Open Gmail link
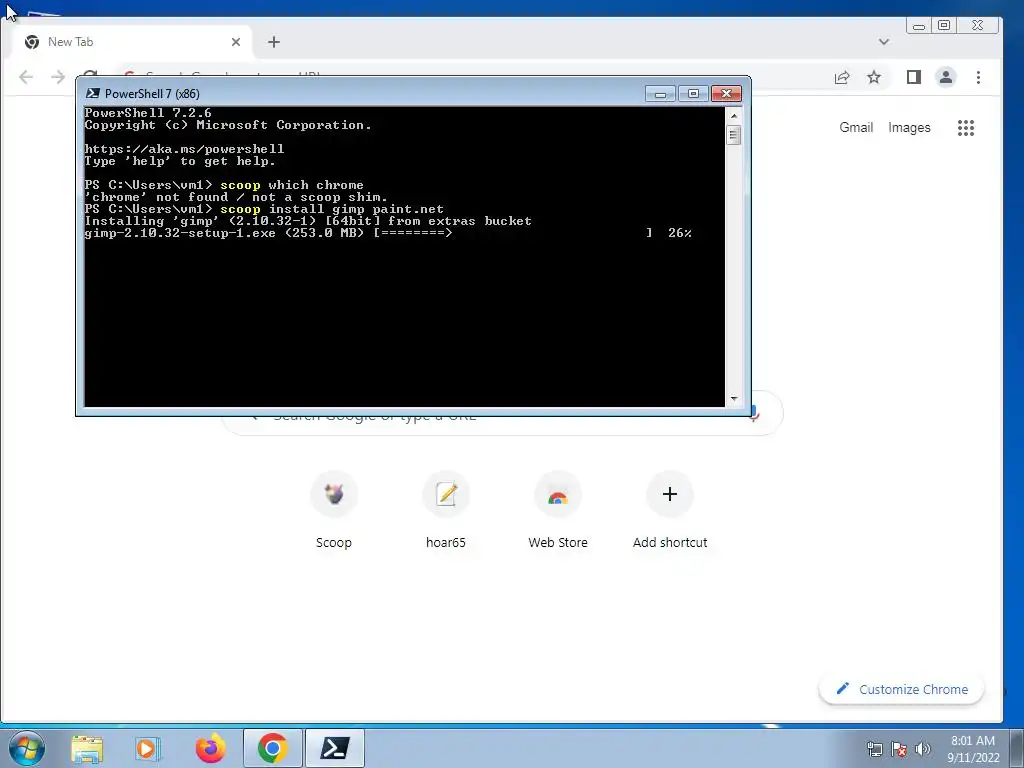 click(856, 127)
